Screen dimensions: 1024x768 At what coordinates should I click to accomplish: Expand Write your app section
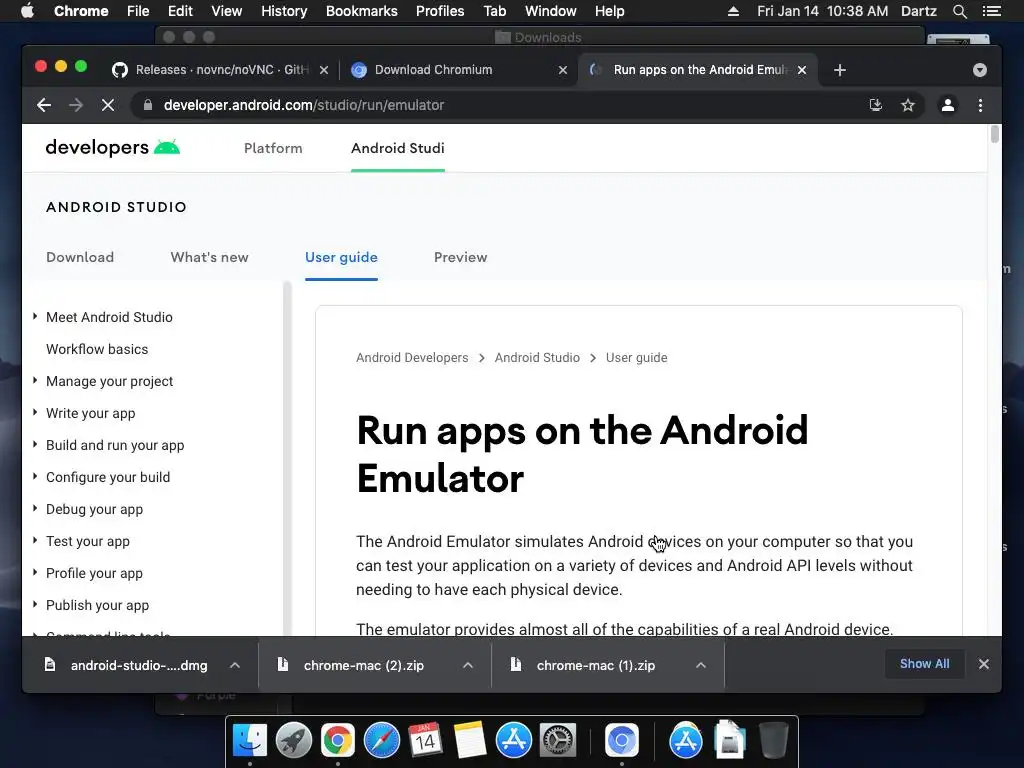[35, 413]
